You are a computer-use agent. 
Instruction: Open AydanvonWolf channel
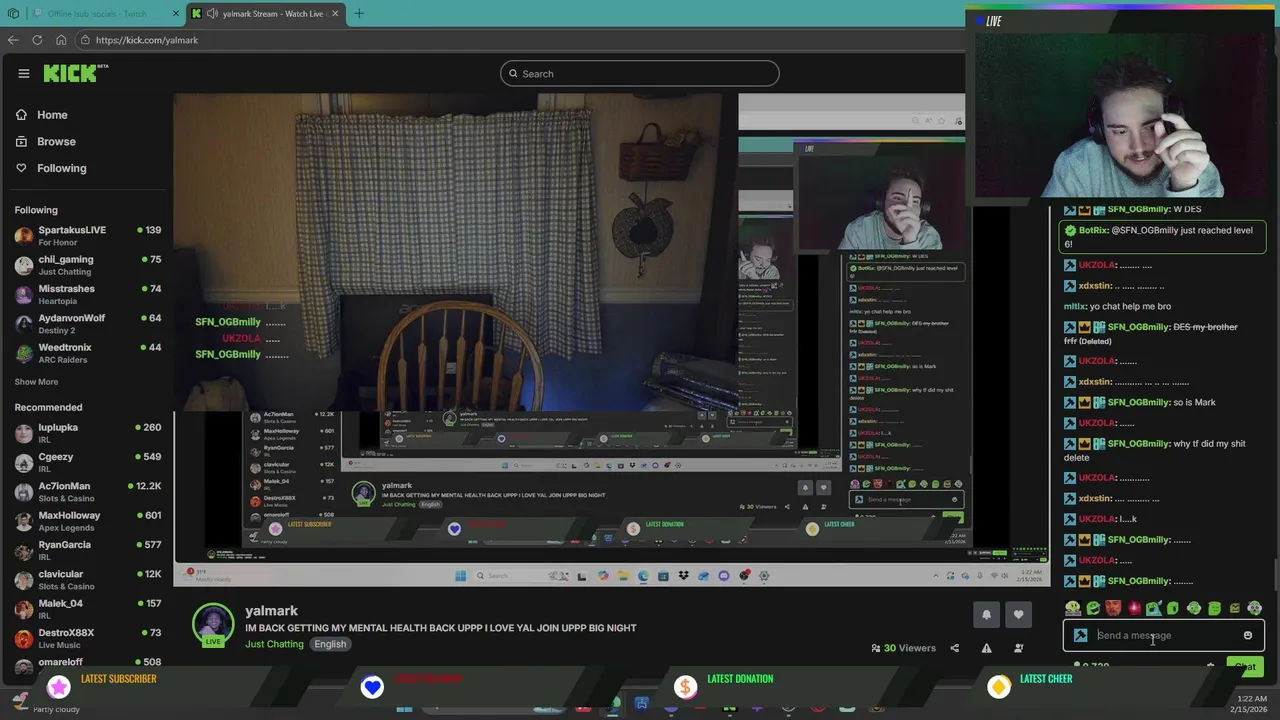pos(88,323)
